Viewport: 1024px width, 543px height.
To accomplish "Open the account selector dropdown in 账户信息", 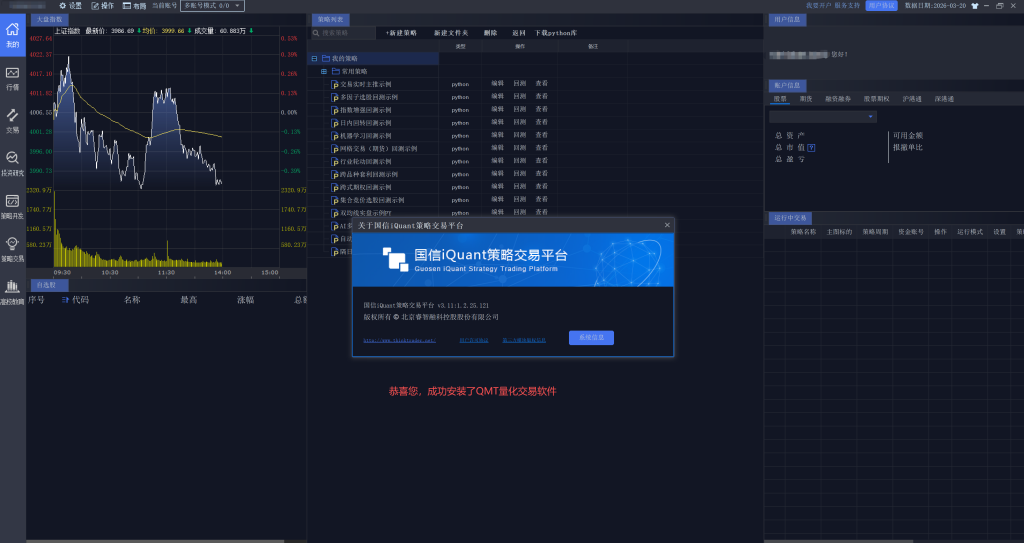I will [x=822, y=116].
